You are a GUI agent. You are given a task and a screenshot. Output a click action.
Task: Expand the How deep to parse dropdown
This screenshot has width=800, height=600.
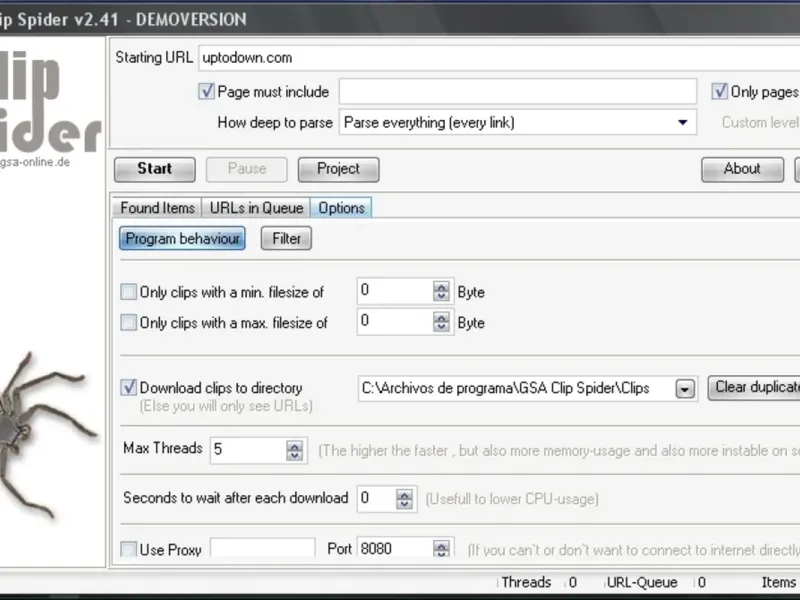coord(683,122)
